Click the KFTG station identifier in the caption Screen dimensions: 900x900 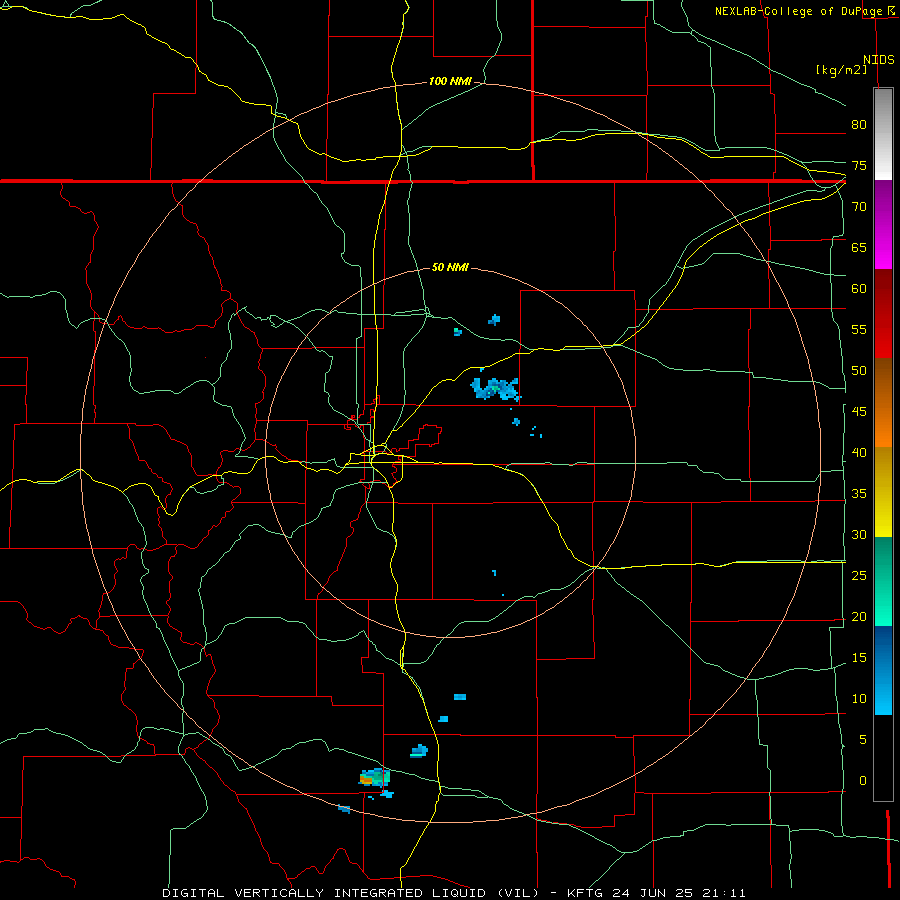point(585,893)
